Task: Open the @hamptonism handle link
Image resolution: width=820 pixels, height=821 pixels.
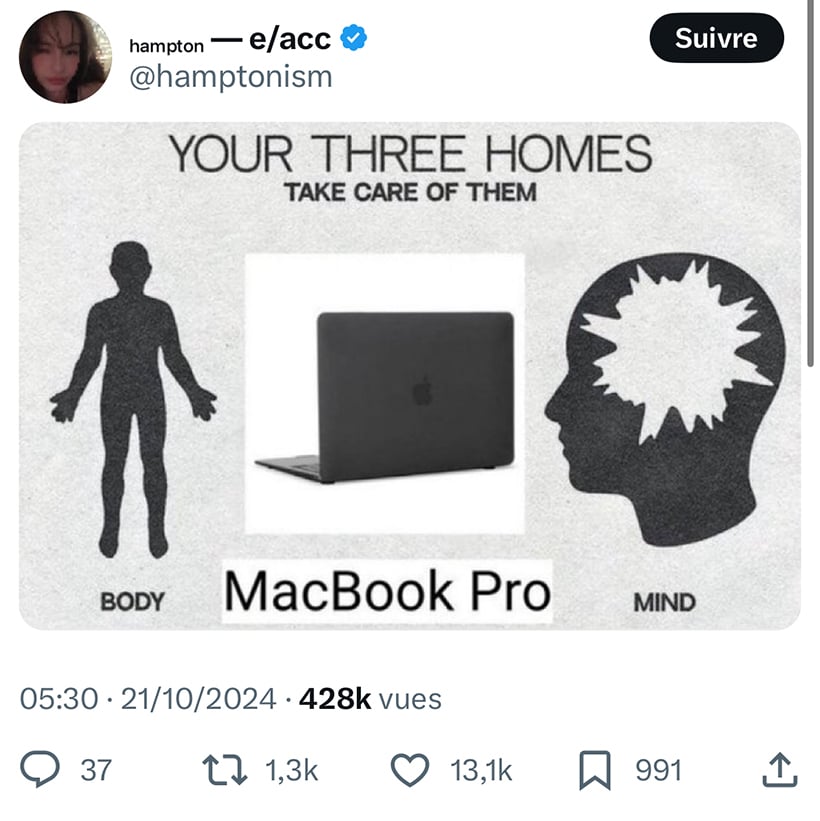Action: (x=231, y=77)
